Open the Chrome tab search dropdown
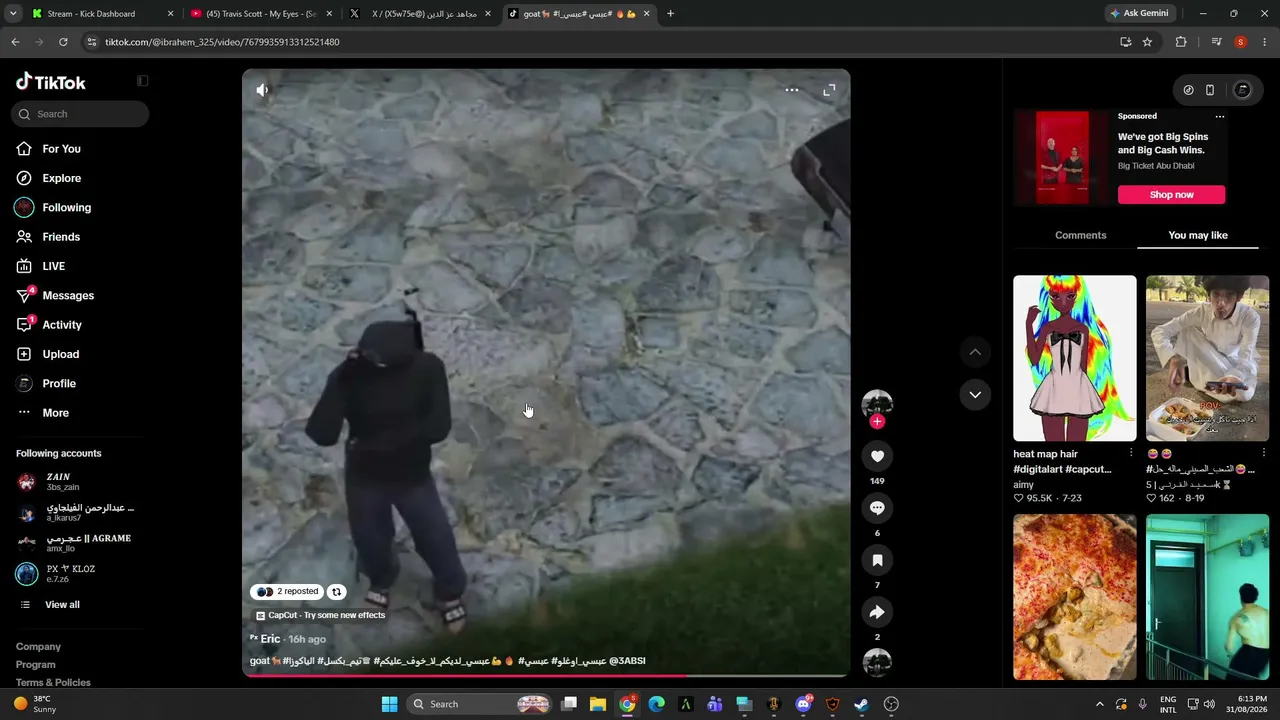The height and width of the screenshot is (720, 1280). (x=13, y=14)
